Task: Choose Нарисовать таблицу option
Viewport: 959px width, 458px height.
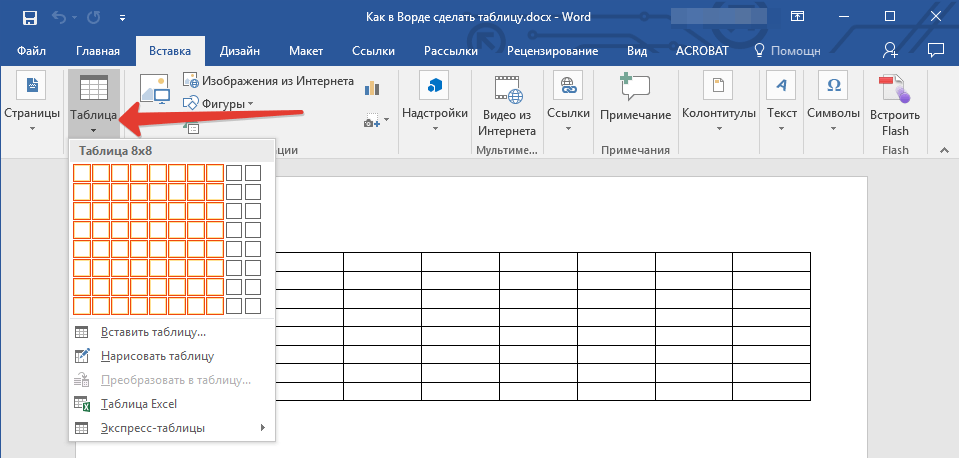Action: [157, 356]
